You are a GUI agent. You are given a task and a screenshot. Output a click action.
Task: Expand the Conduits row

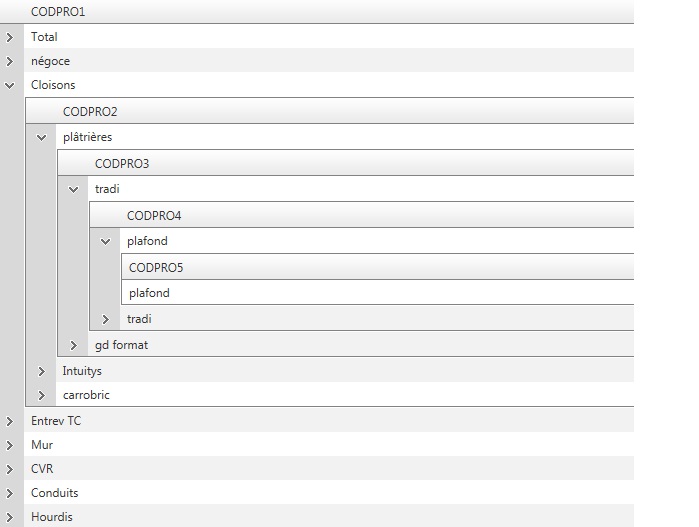pyautogui.click(x=10, y=493)
